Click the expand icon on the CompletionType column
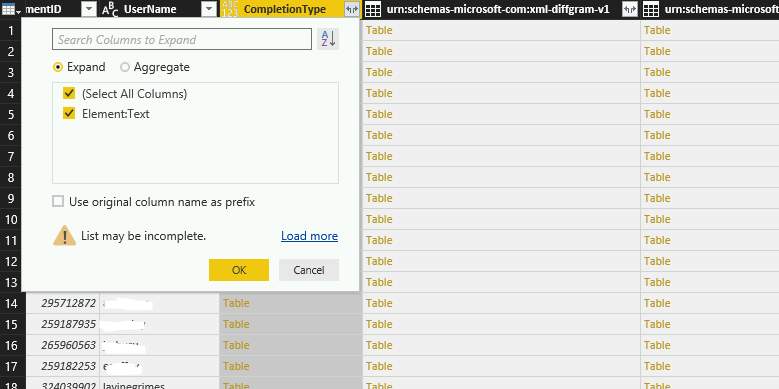 point(351,9)
